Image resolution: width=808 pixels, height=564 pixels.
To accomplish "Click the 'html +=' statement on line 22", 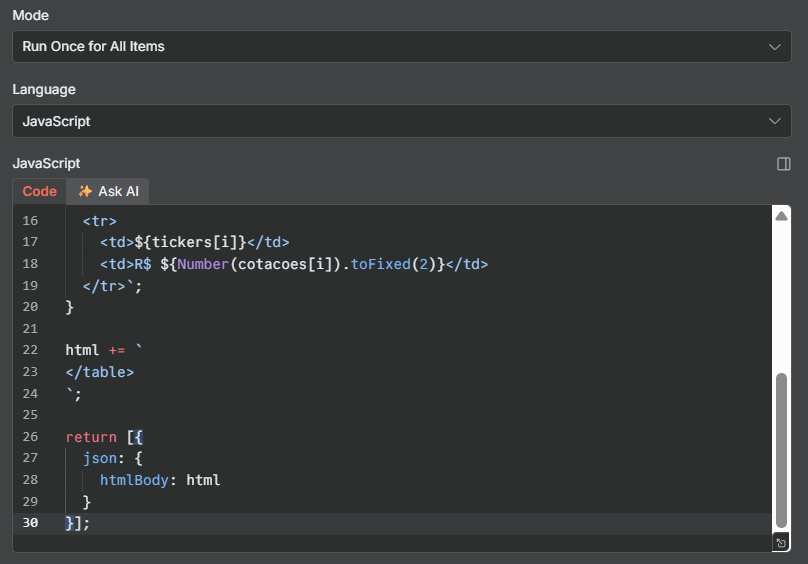I will (x=95, y=350).
